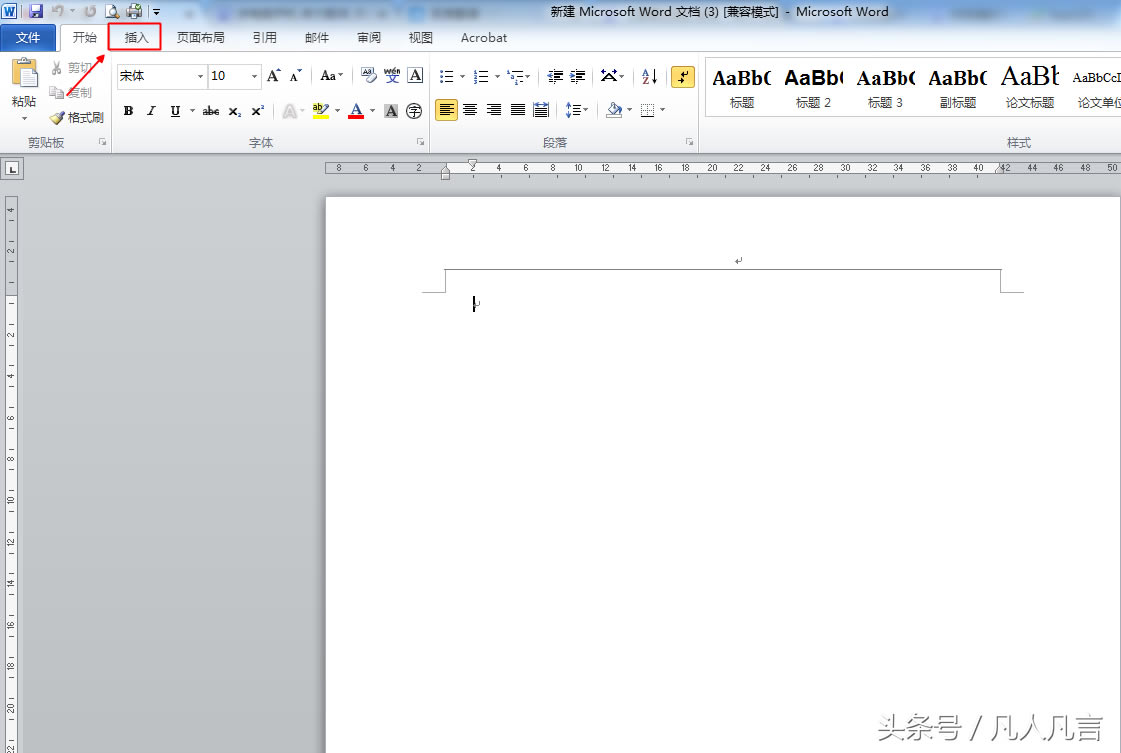The image size is (1121, 753).
Task: Open the 文件 menu button
Action: point(29,38)
